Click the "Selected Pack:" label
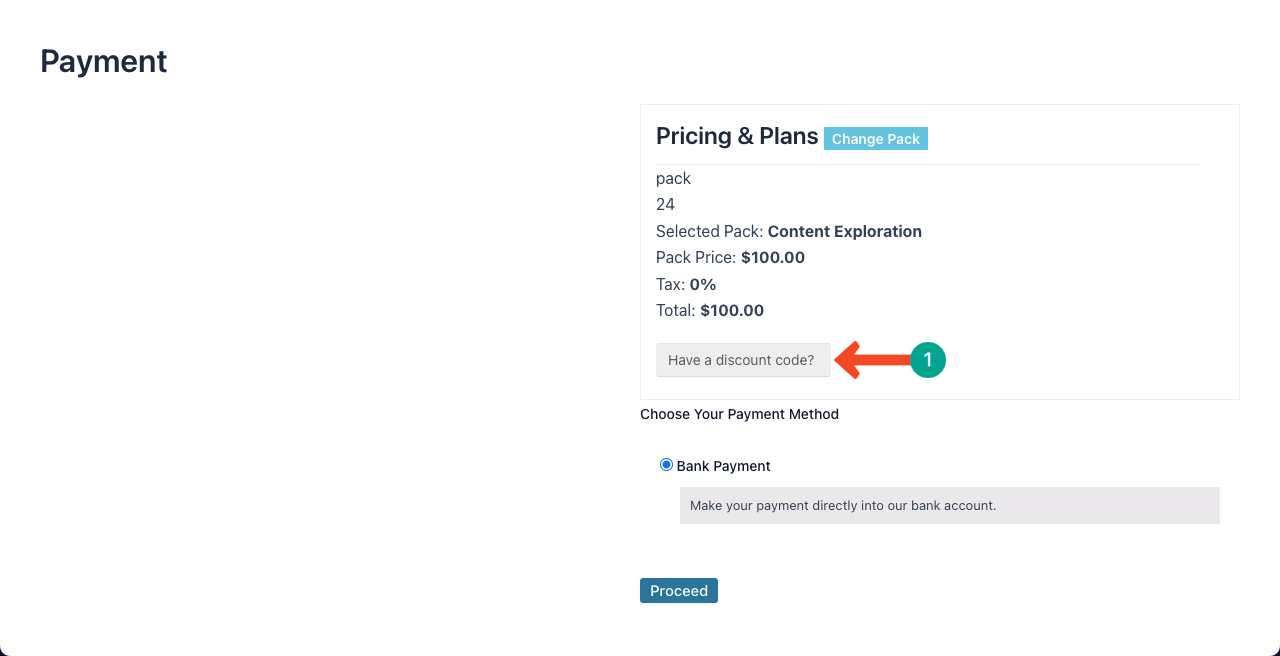 (709, 231)
